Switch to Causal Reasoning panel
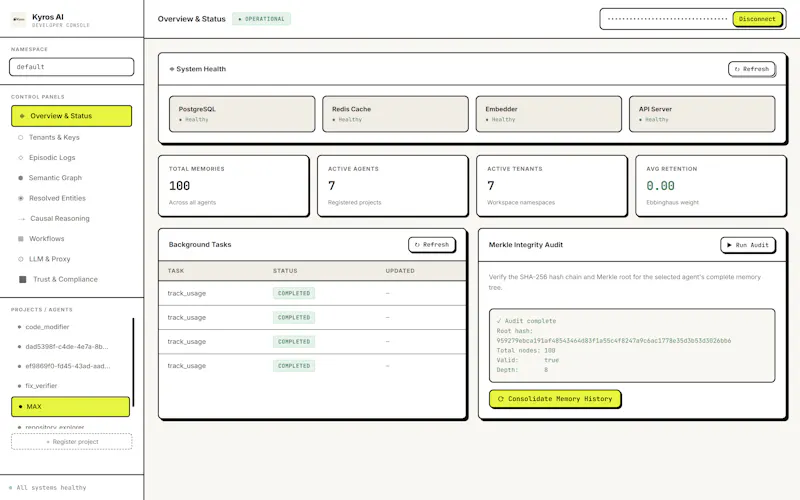This screenshot has width=800, height=500. [71, 218]
